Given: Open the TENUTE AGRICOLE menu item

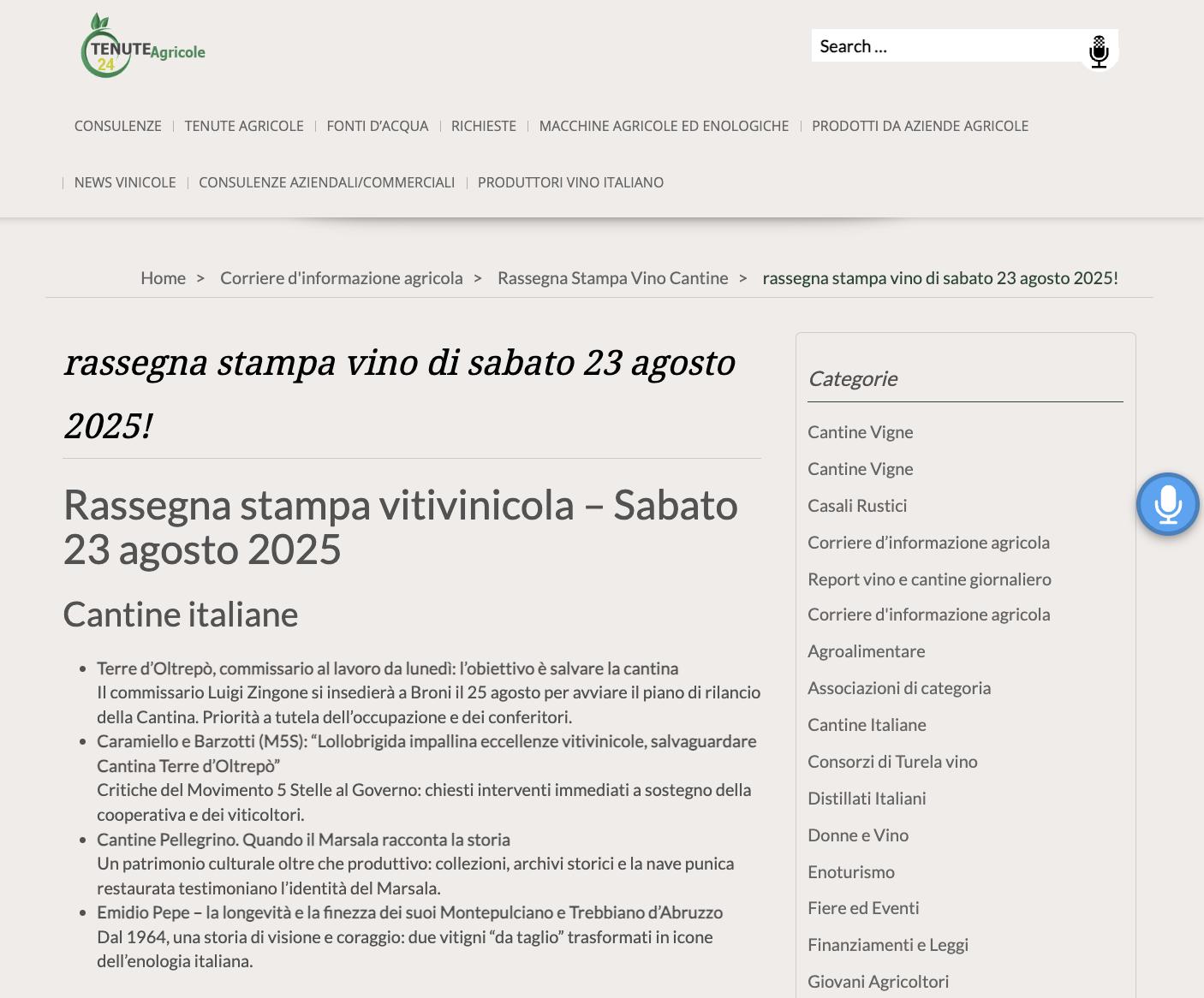Looking at the screenshot, I should 244,126.
